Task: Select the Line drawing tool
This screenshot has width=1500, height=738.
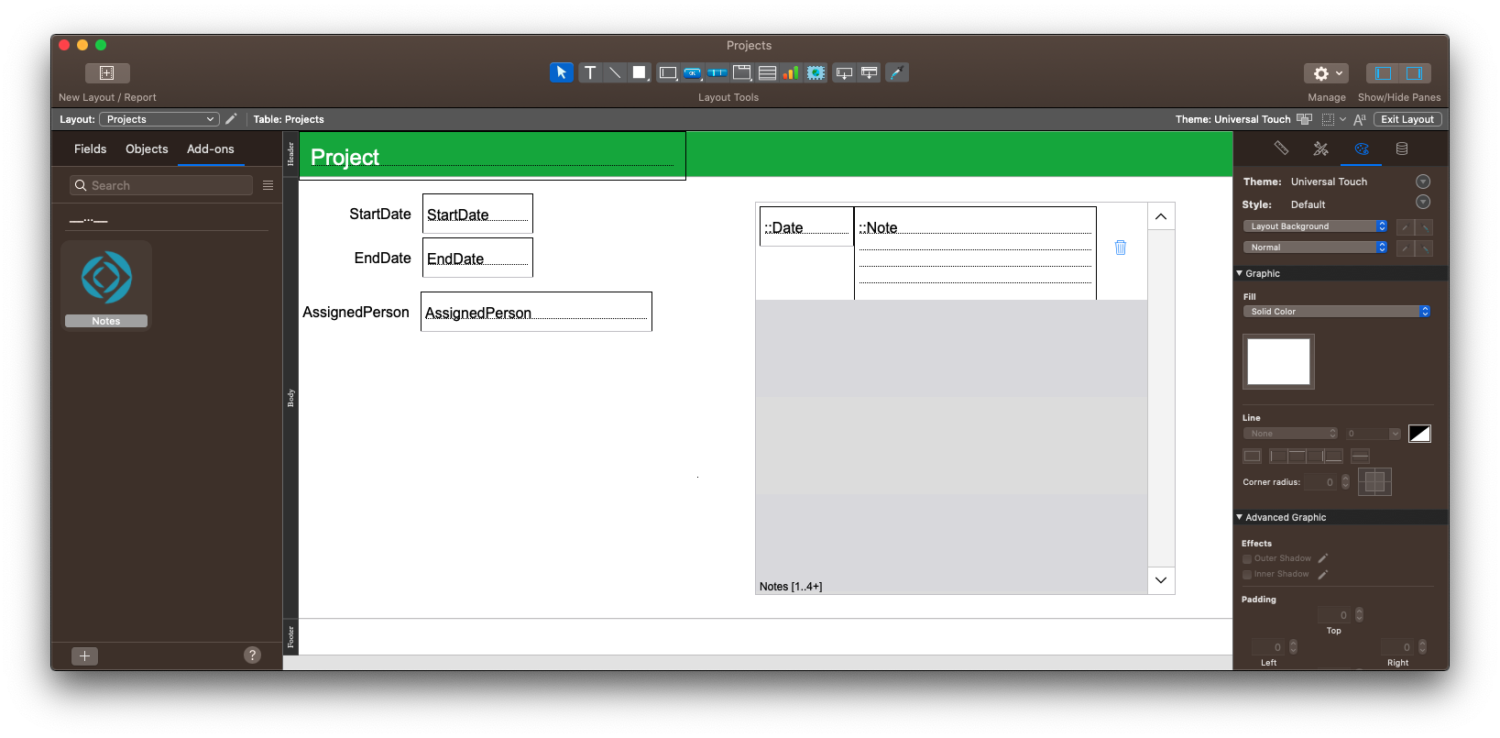Action: click(615, 72)
